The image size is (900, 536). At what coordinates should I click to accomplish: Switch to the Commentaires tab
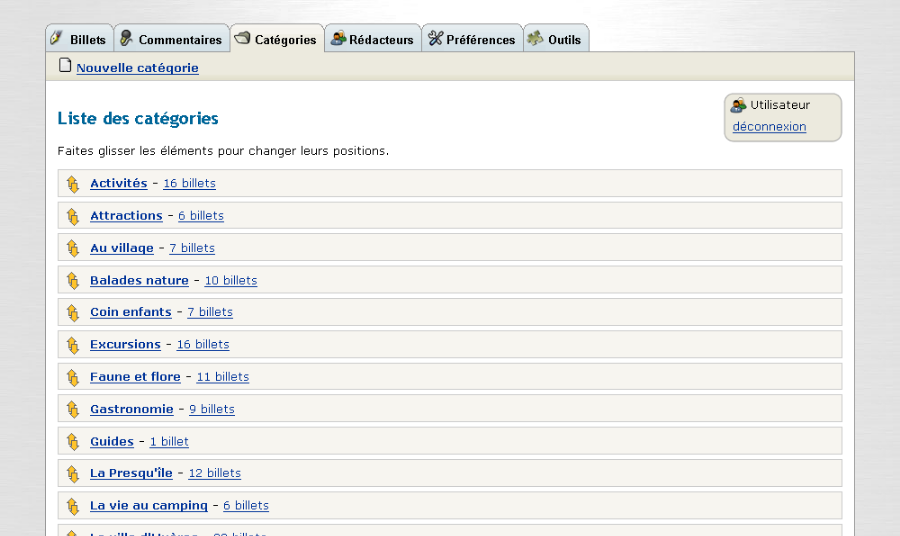pos(171,39)
